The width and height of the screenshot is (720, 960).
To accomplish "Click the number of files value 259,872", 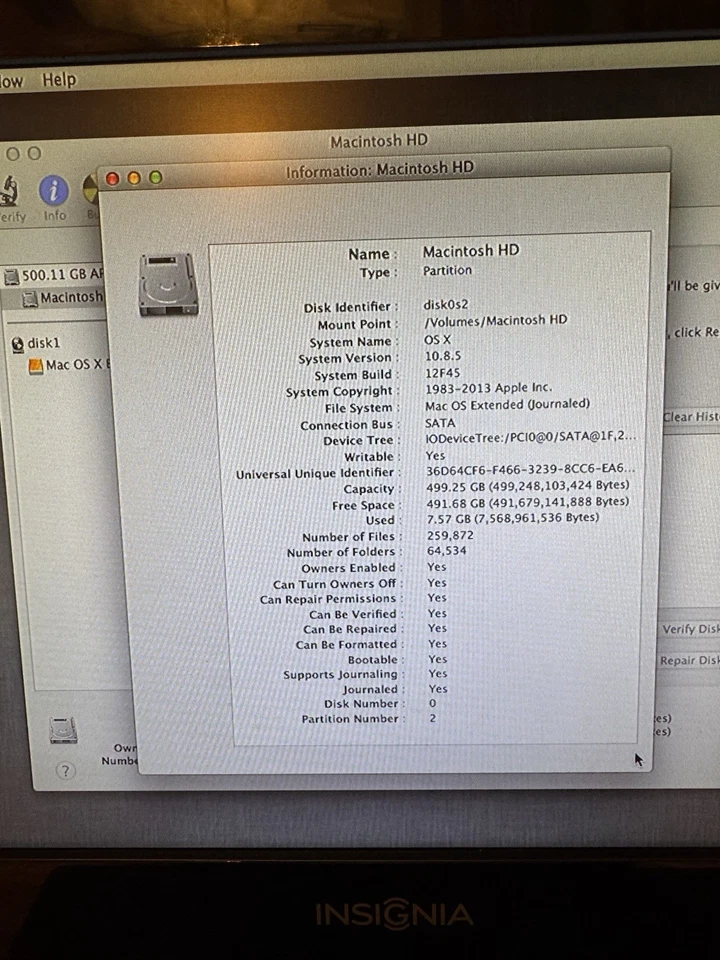I will 450,535.
